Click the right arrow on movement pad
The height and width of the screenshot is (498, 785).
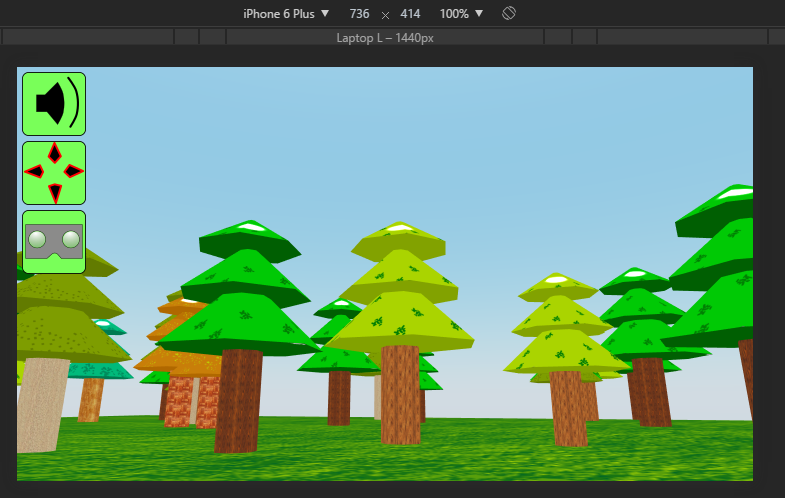click(73, 172)
